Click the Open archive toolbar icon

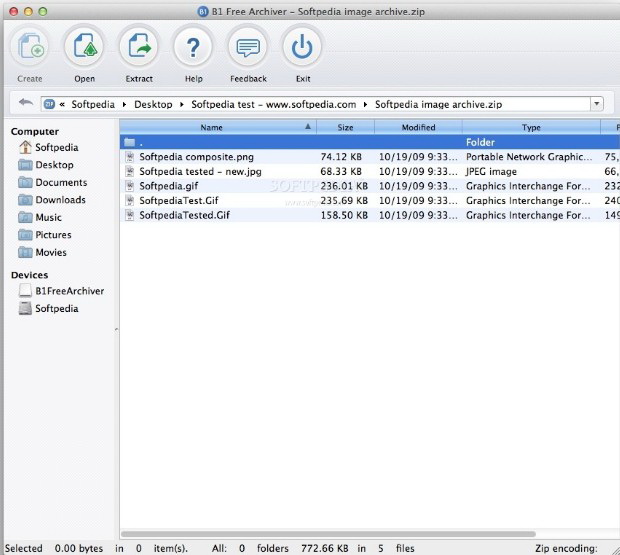[84, 46]
